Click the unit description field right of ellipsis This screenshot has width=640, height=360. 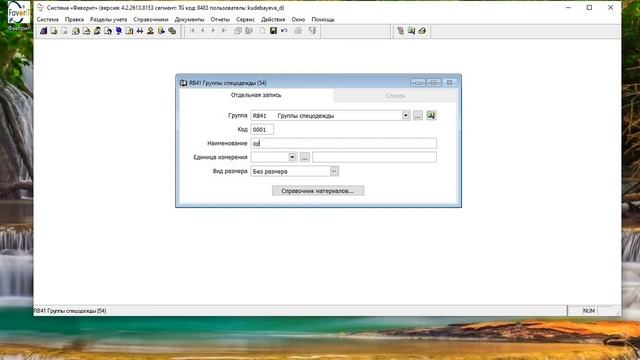tap(374, 157)
